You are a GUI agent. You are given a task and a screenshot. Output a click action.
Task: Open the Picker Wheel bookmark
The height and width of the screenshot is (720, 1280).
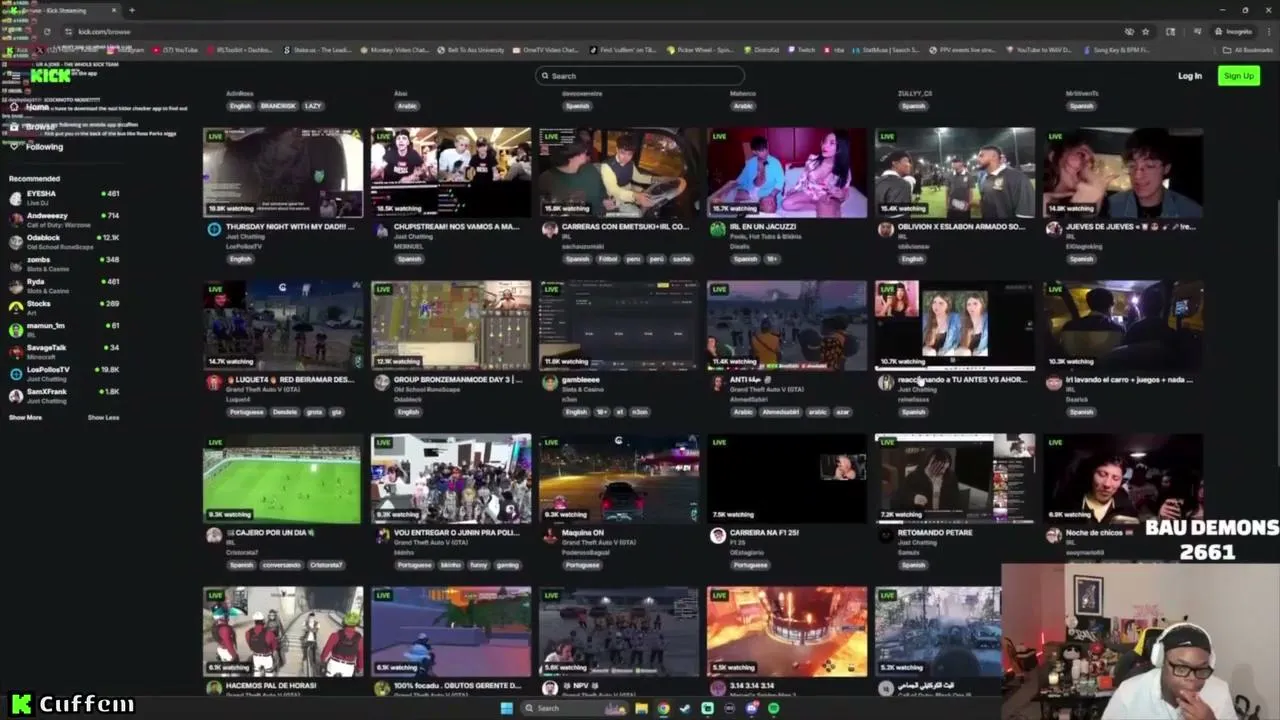pyautogui.click(x=701, y=50)
